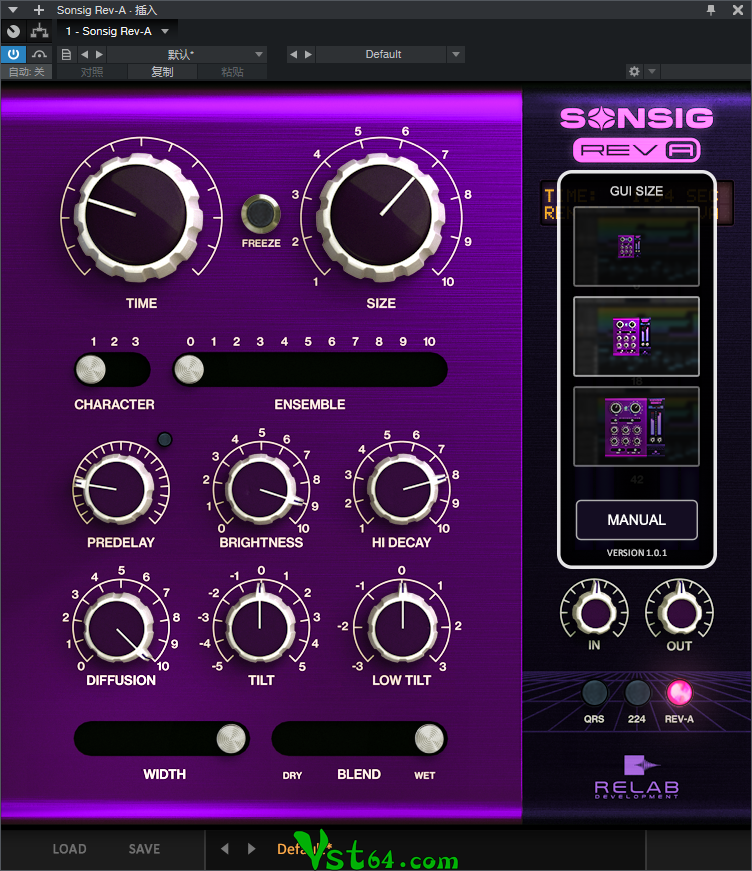Image resolution: width=752 pixels, height=871 pixels.
Task: Click the 粘贴 paste button
Action: 232,72
